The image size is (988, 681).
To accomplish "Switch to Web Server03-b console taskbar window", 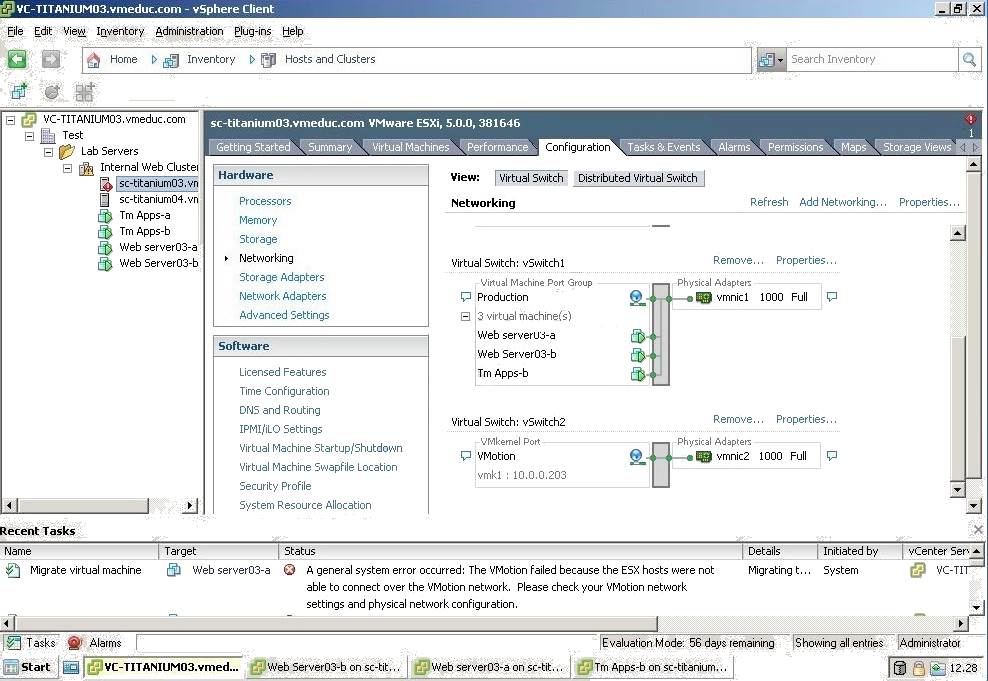I will click(x=326, y=667).
